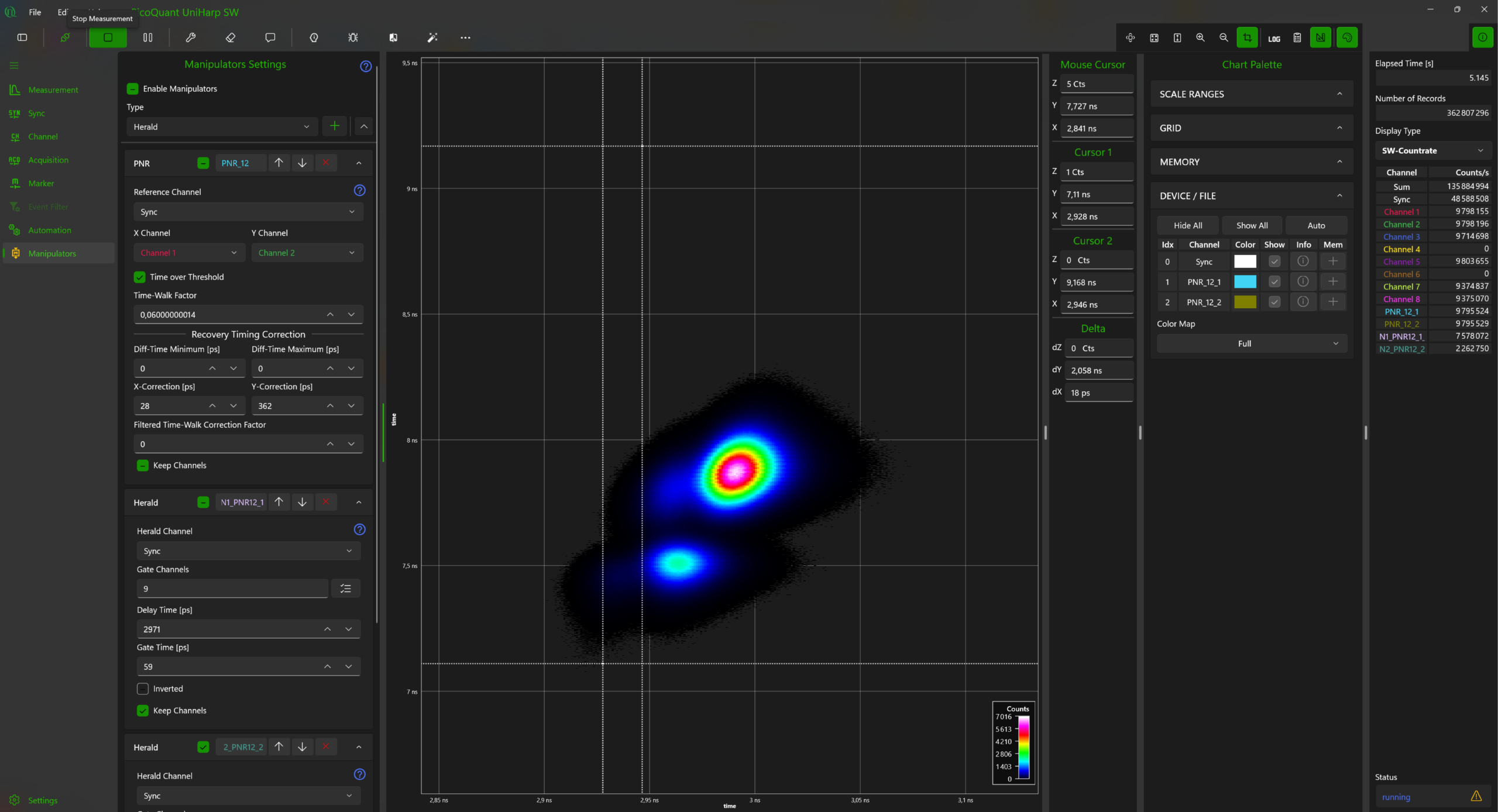The image size is (1498, 812).
Task: Add a Herald manipulator with plus icon
Action: click(335, 126)
